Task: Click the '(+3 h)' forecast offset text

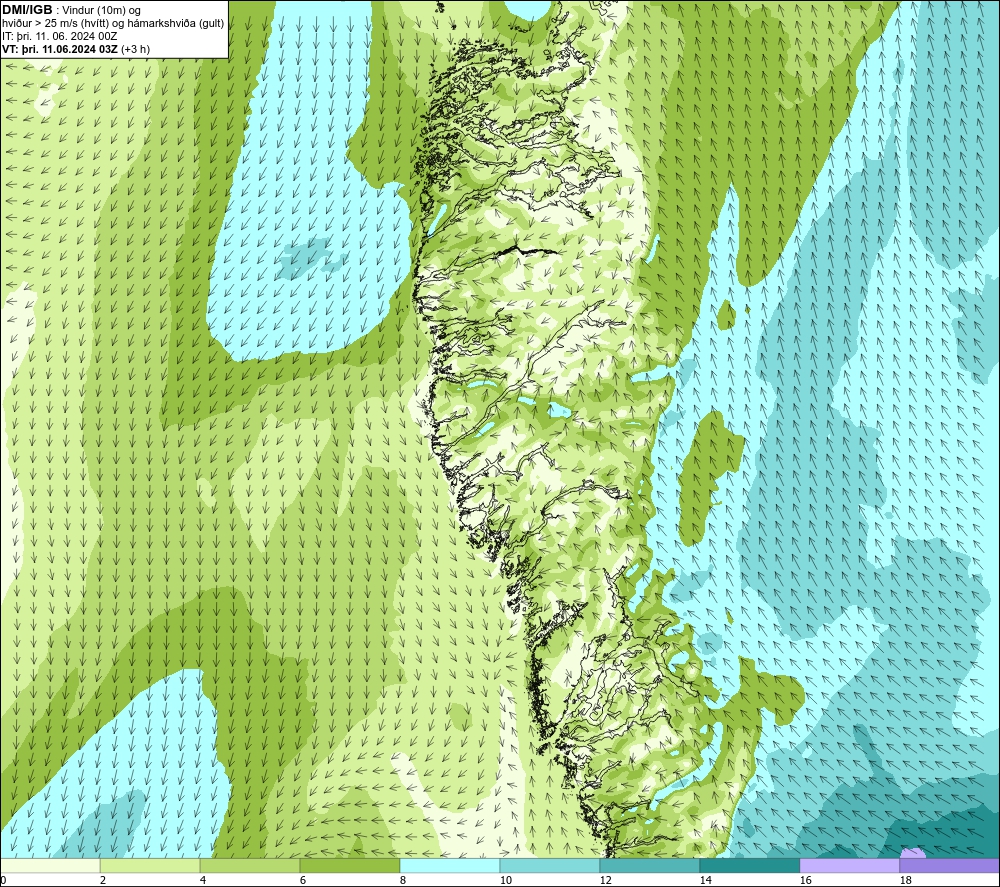Action: pos(135,49)
